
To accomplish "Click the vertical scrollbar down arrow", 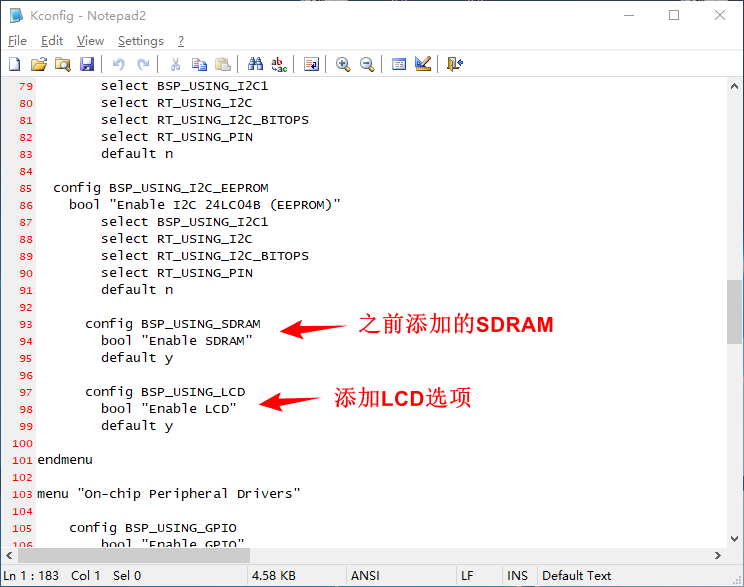I will pyautogui.click(x=734, y=538).
